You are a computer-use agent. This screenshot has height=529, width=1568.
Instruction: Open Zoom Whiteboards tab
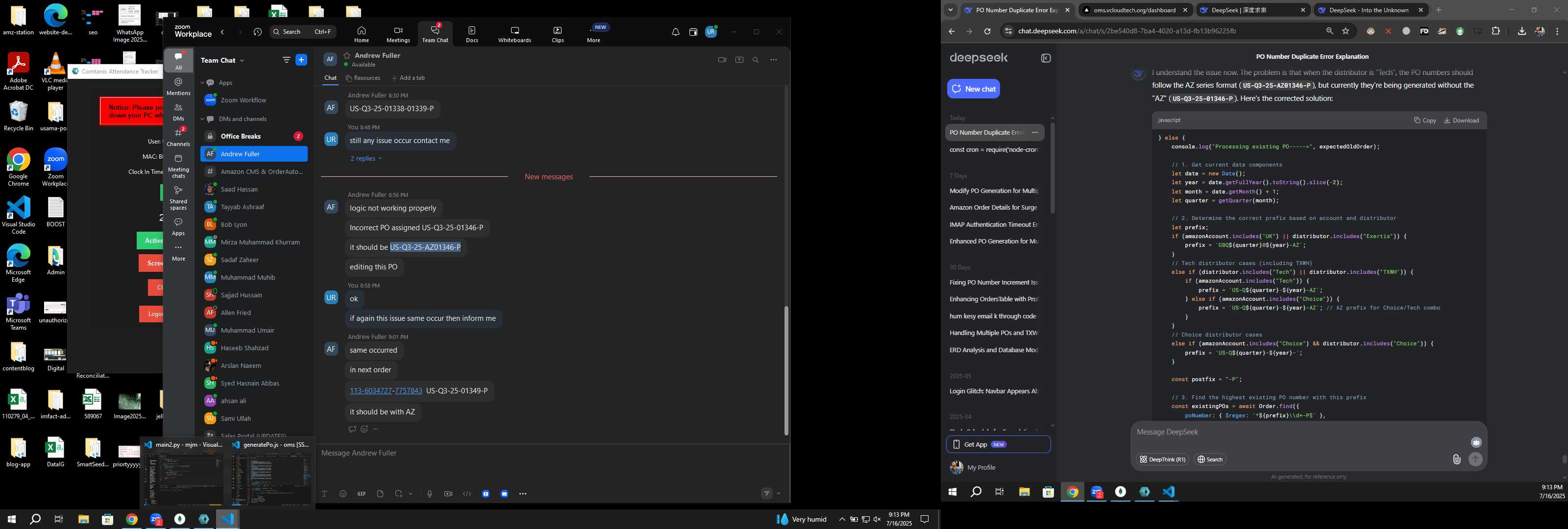point(514,34)
